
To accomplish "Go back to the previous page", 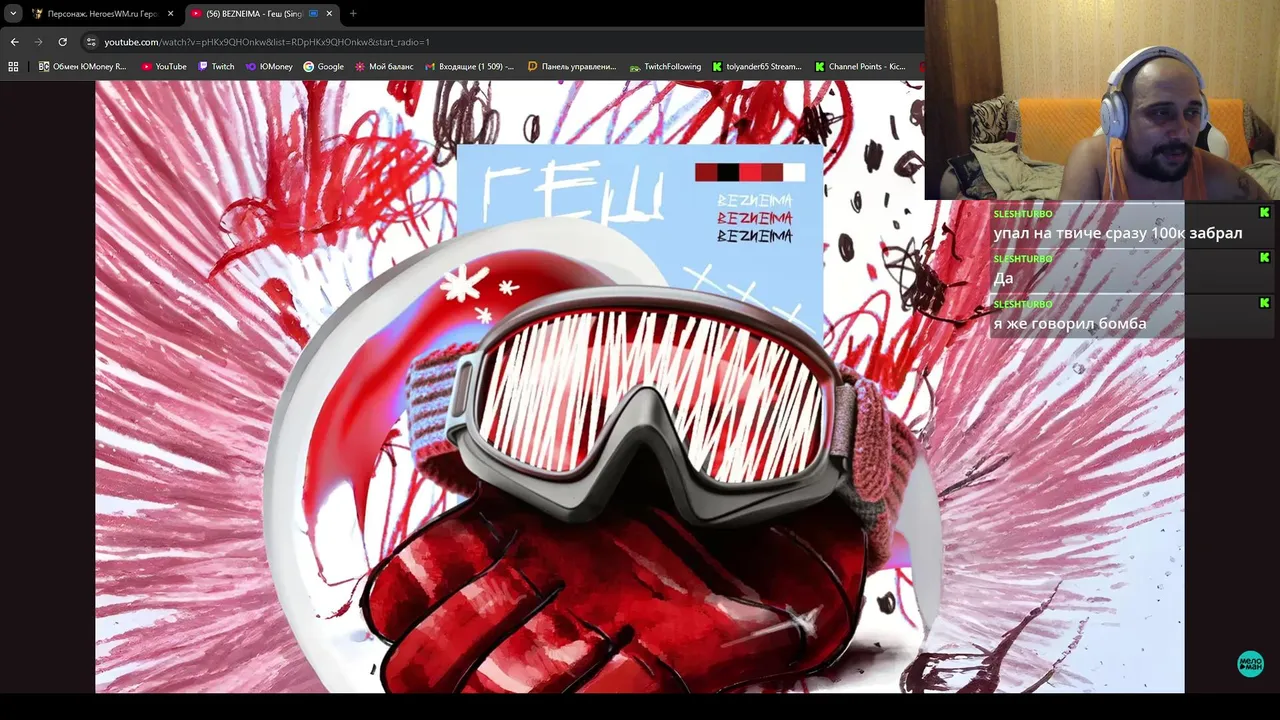I will pyautogui.click(x=14, y=42).
